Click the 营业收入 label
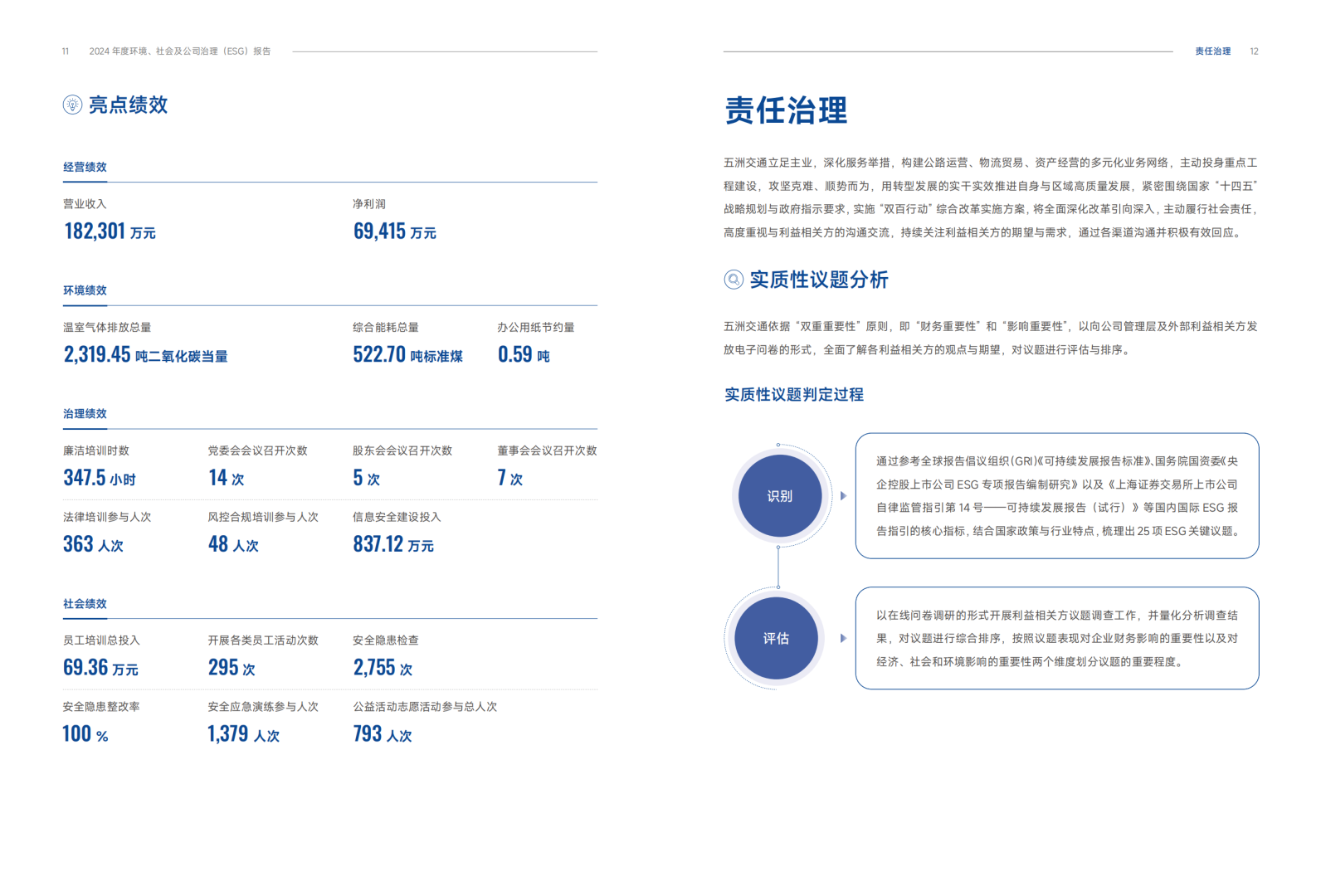The image size is (1321, 896). click(85, 204)
